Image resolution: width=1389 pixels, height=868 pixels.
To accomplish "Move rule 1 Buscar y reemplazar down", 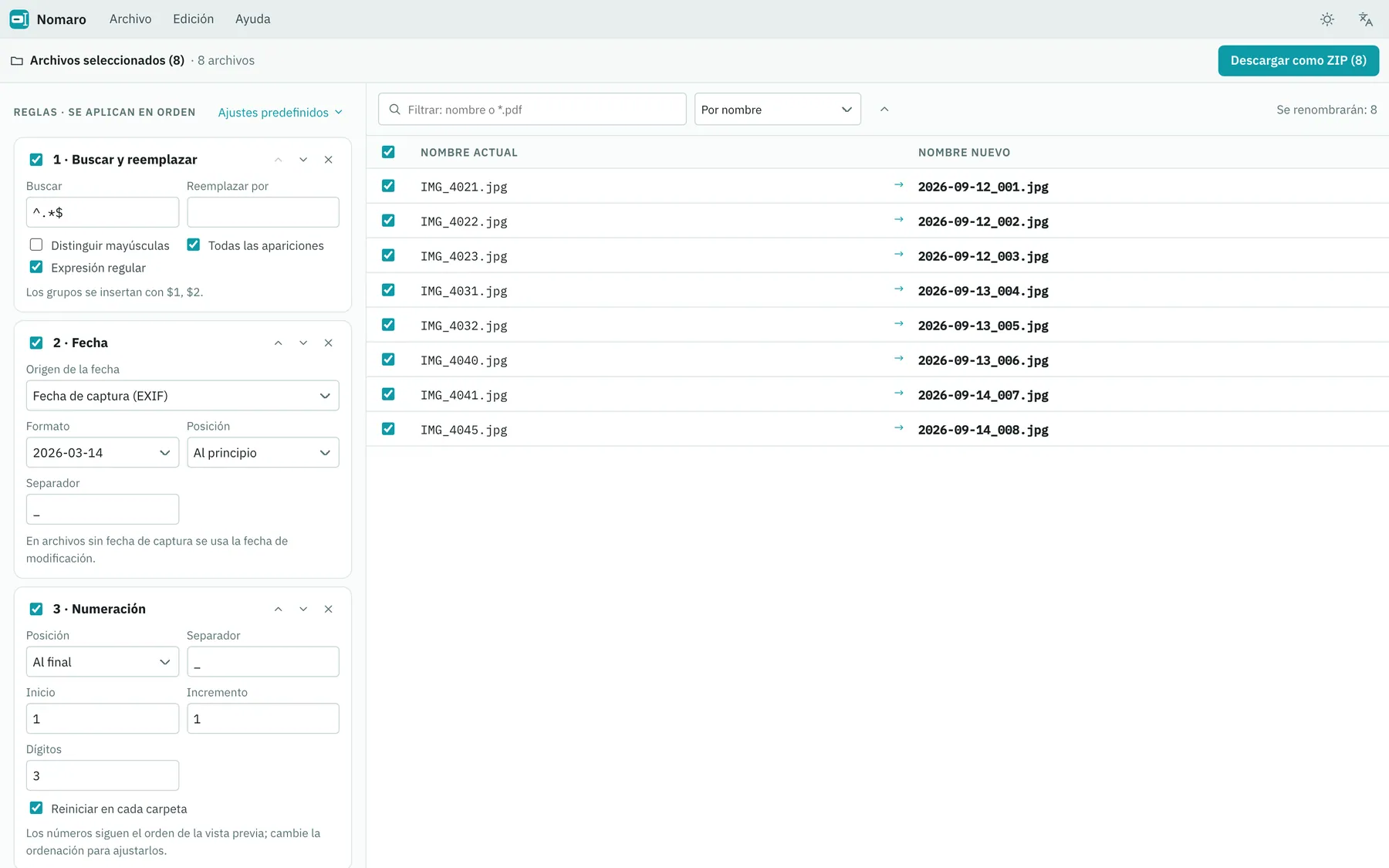I will [x=303, y=160].
